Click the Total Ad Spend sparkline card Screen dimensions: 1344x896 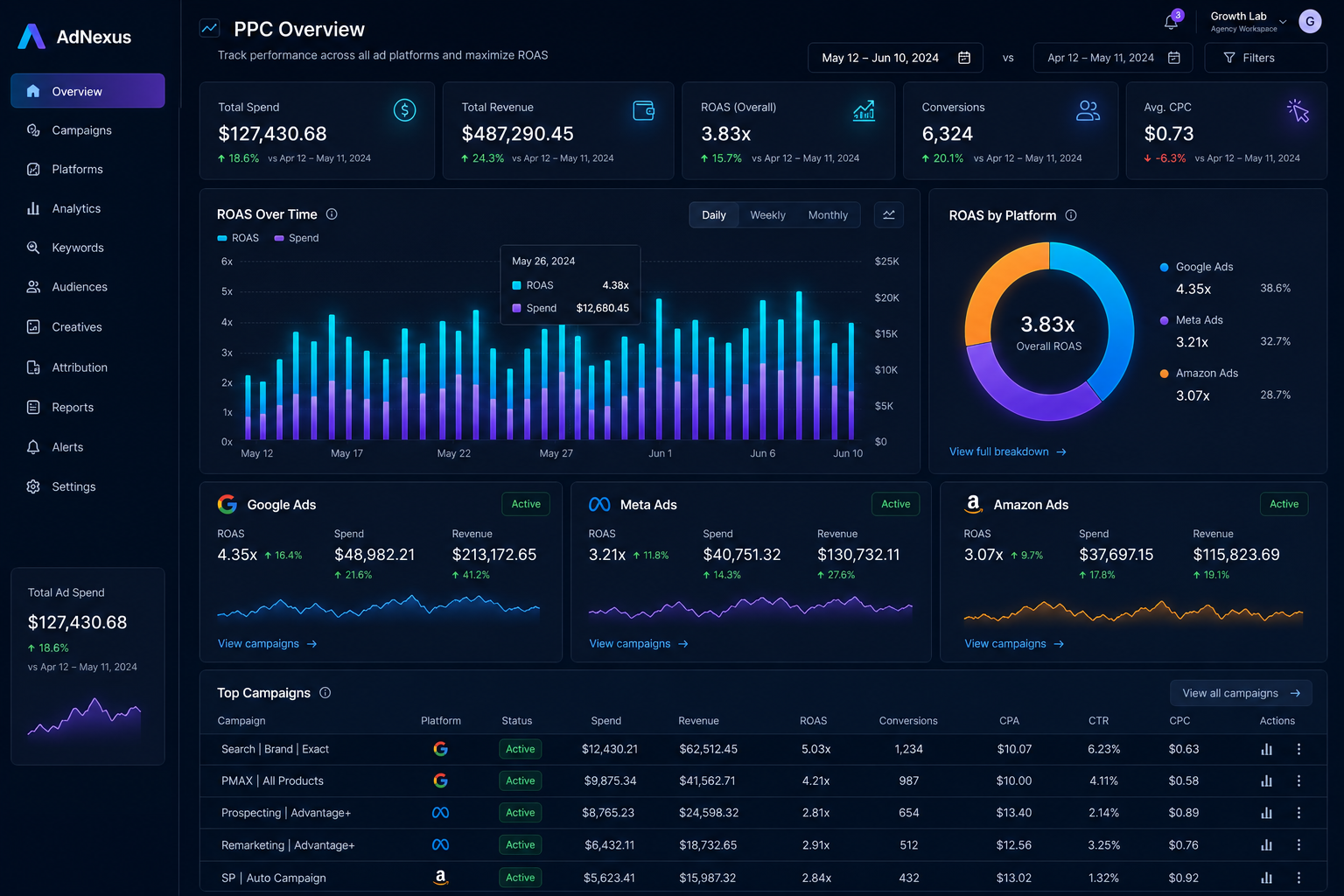point(87,667)
